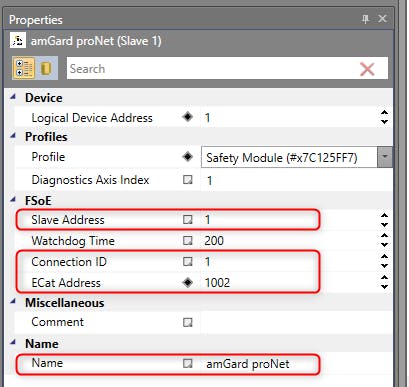Select the categorized view icon
Screen dimensions: 409x387
click(24, 68)
